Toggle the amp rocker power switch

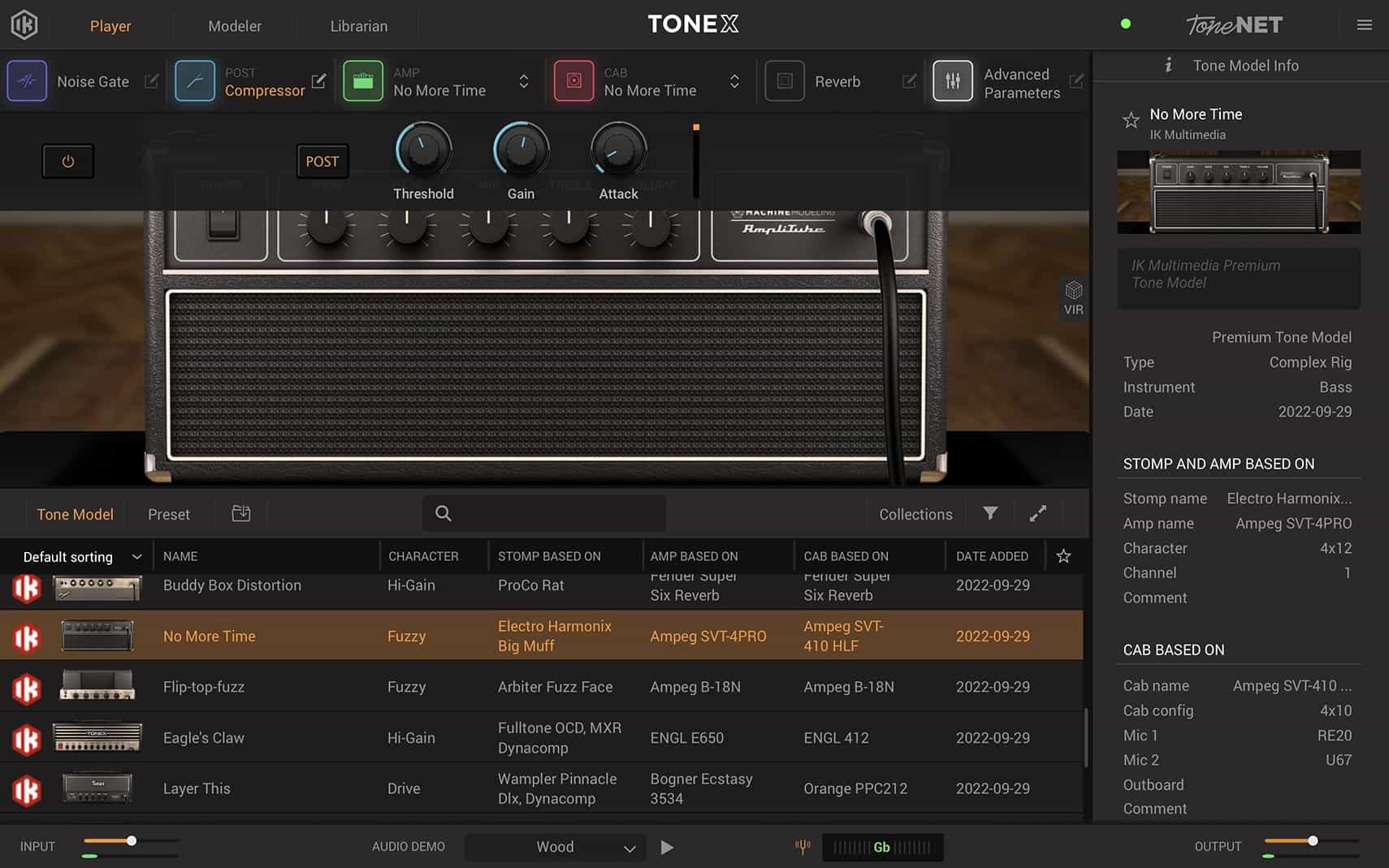(x=223, y=223)
